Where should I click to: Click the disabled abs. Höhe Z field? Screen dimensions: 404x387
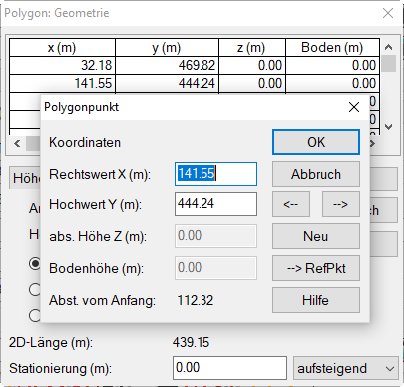pos(216,236)
